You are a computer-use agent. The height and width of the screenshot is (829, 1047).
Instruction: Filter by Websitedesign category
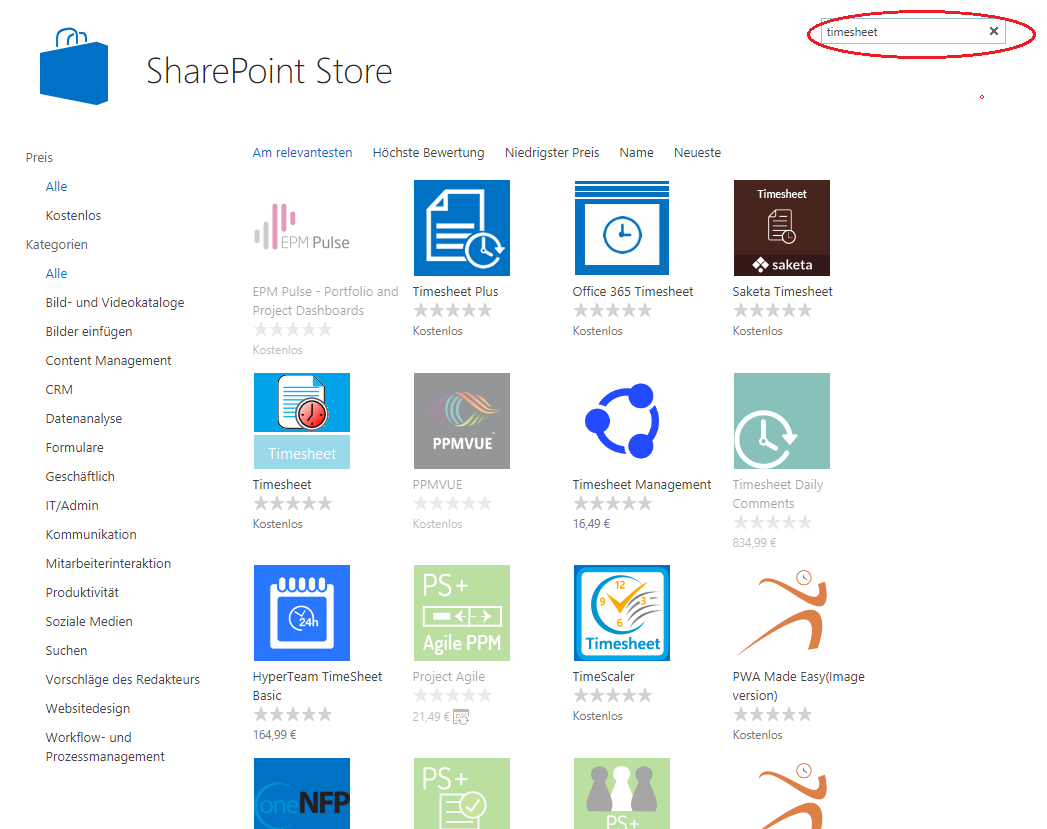click(87, 708)
